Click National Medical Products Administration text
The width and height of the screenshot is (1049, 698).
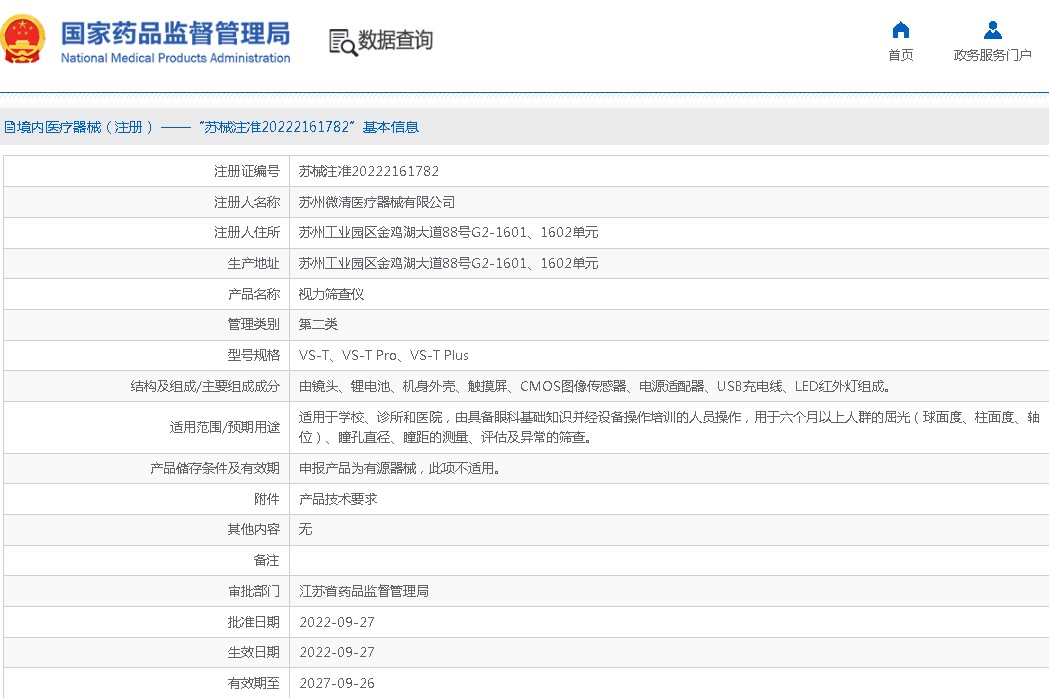[x=175, y=58]
